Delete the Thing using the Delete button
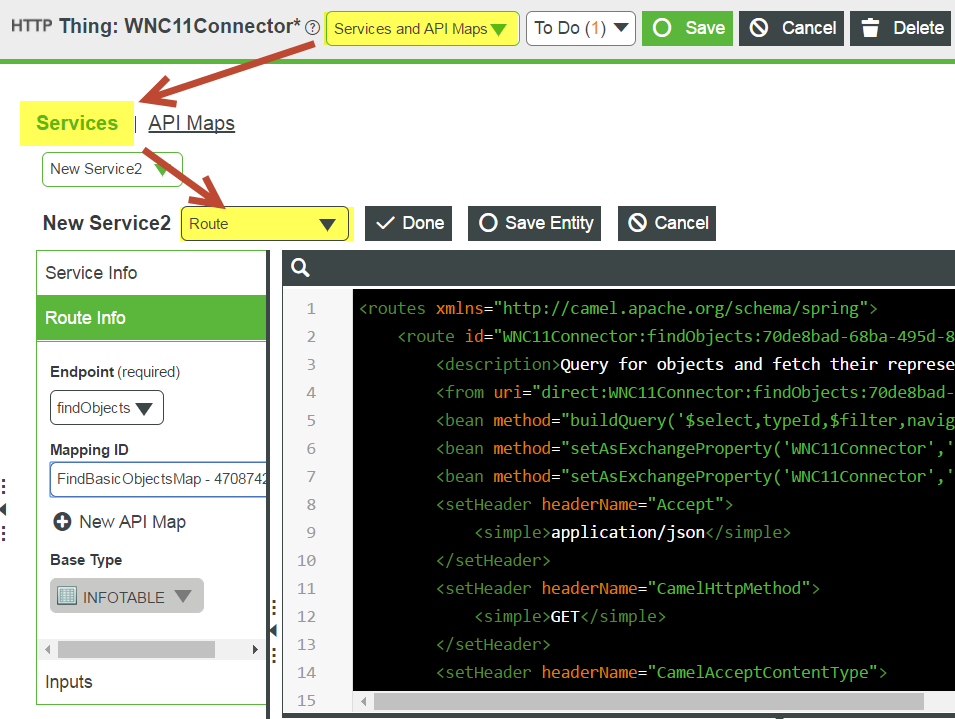Screen dimensions: 955x719 (x=902, y=28)
